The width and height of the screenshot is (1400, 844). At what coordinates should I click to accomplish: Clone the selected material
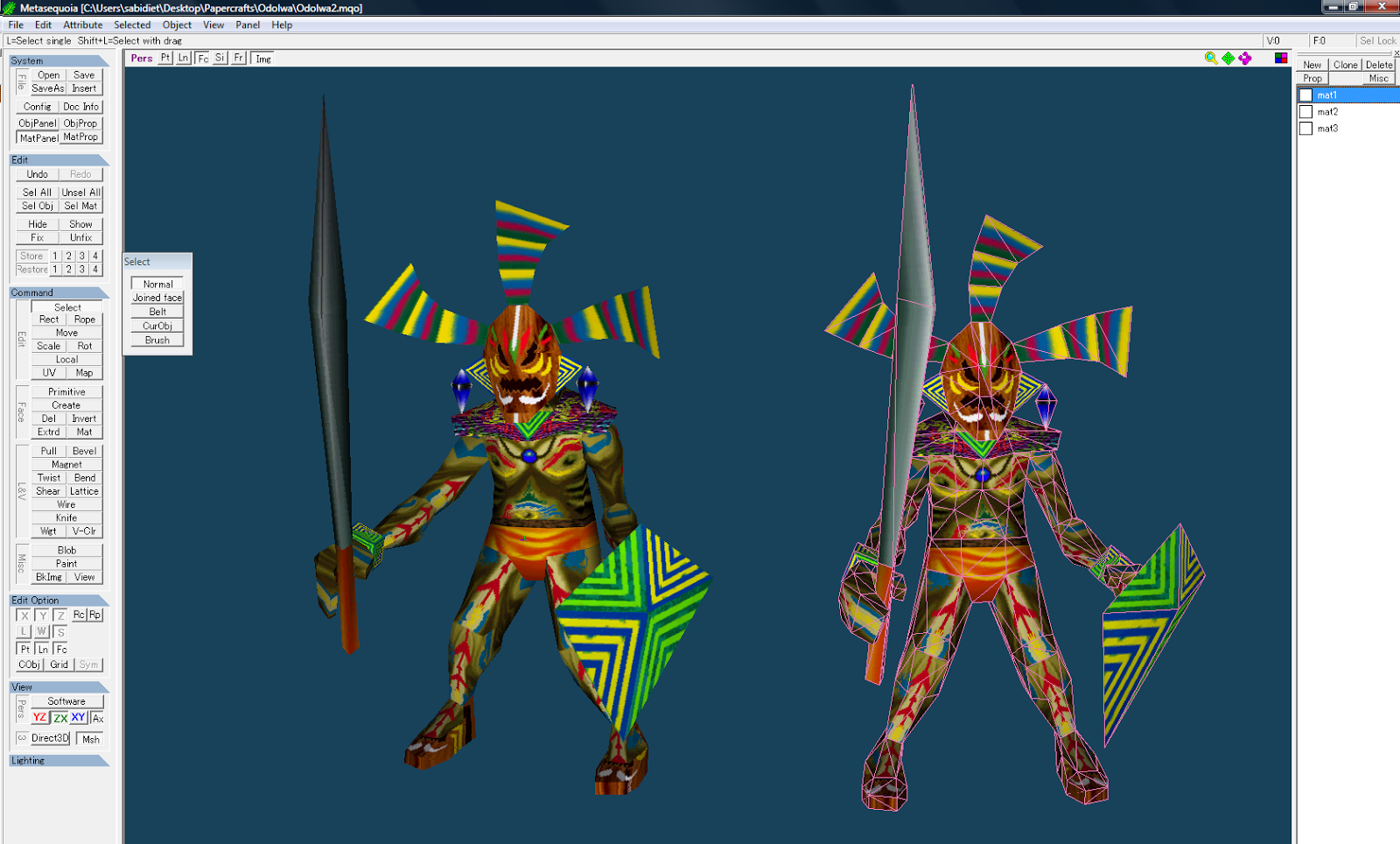pos(1346,65)
